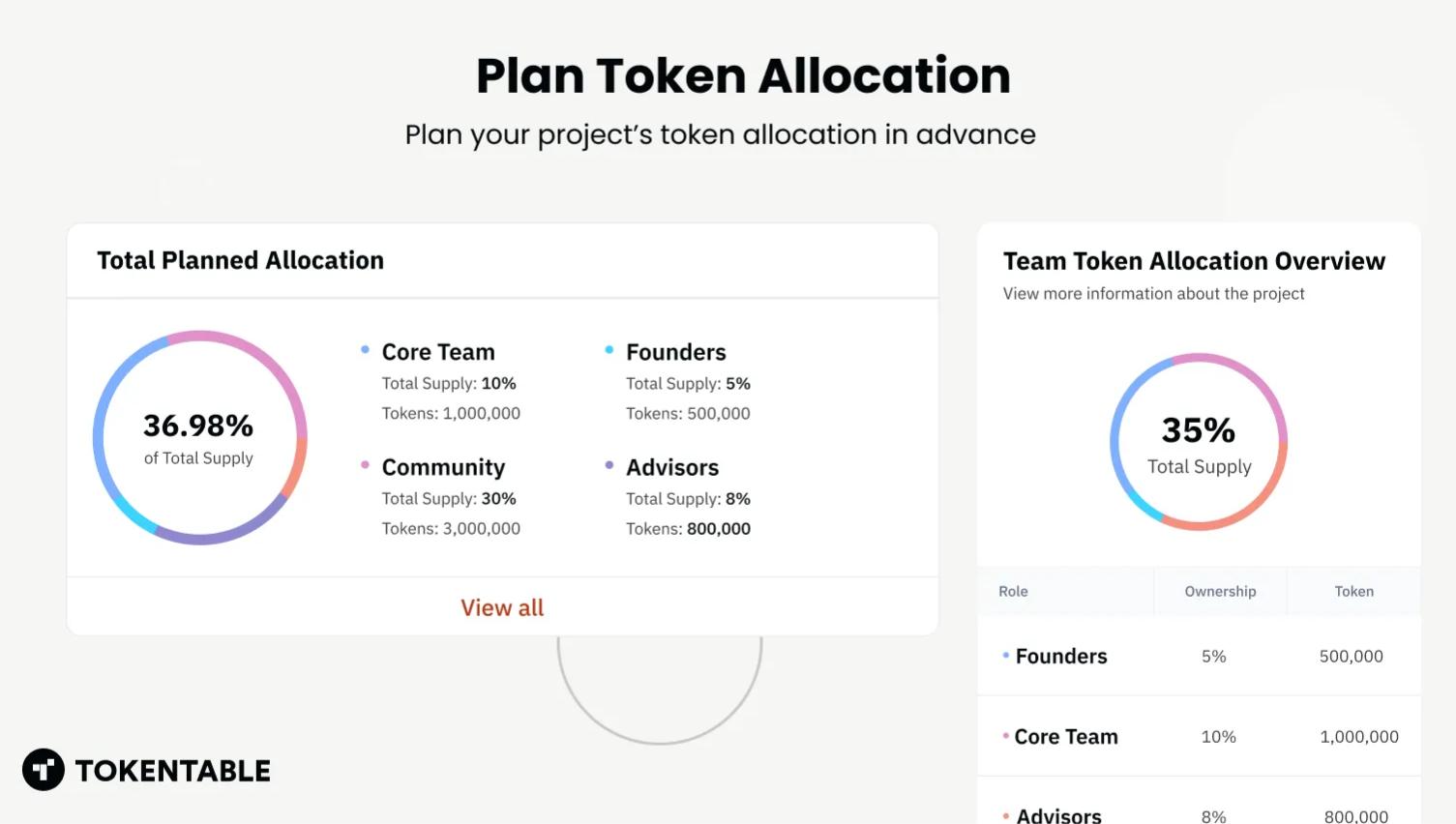
Task: Click the Community allocation heading
Action: [x=443, y=467]
